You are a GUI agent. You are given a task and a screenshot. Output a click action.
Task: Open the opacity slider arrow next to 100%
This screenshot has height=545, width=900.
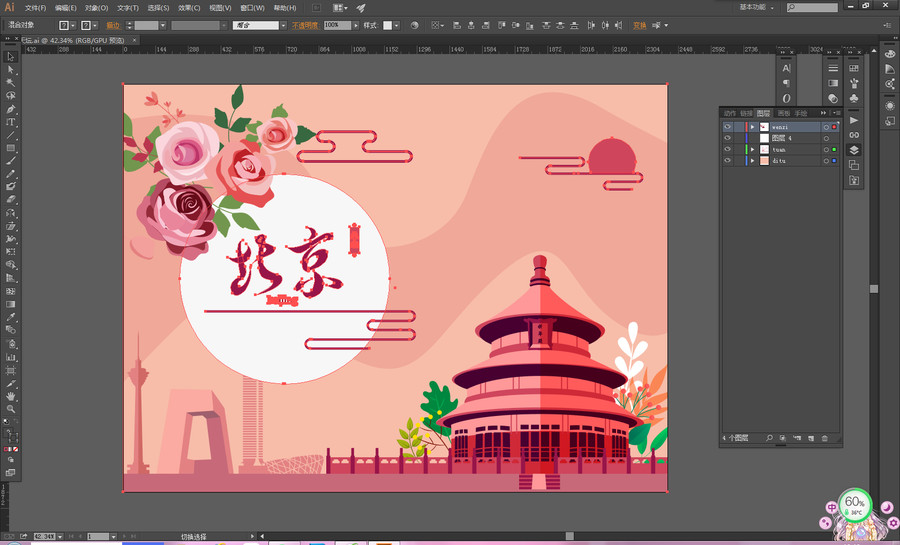356,25
